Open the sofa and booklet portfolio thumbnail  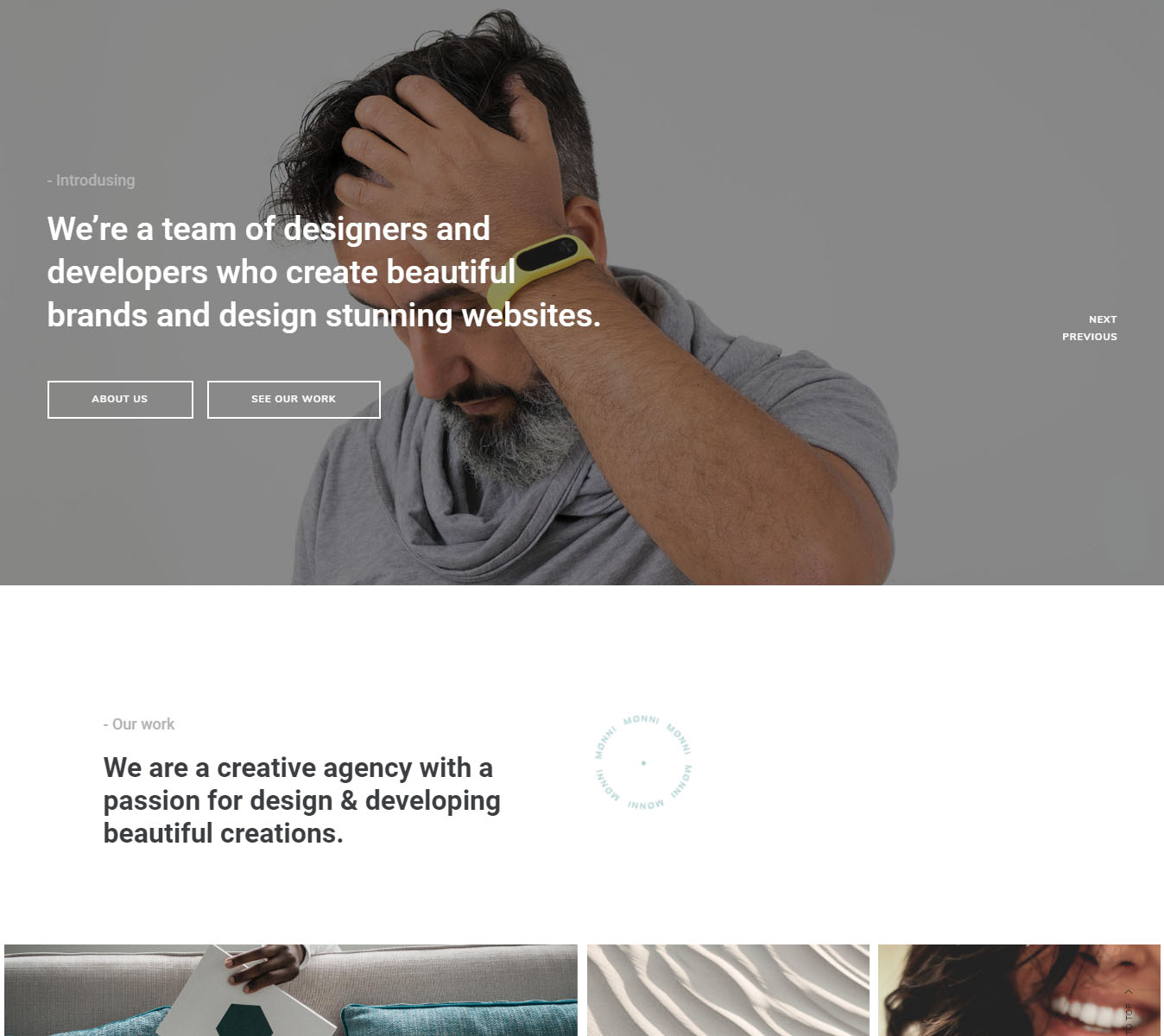[x=291, y=990]
